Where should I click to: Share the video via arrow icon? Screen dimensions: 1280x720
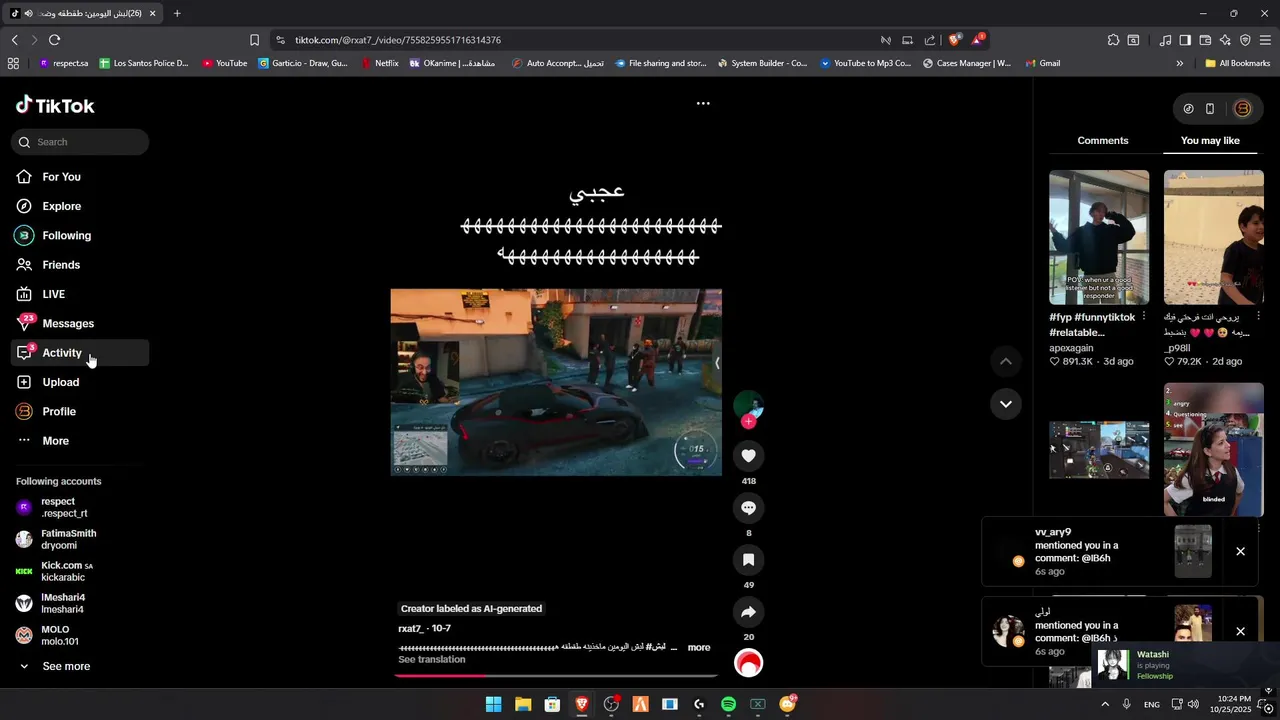click(x=748, y=612)
